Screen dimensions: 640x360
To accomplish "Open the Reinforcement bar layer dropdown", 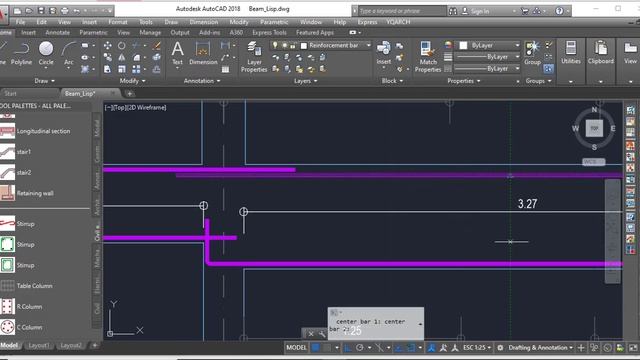I will [x=369, y=45].
